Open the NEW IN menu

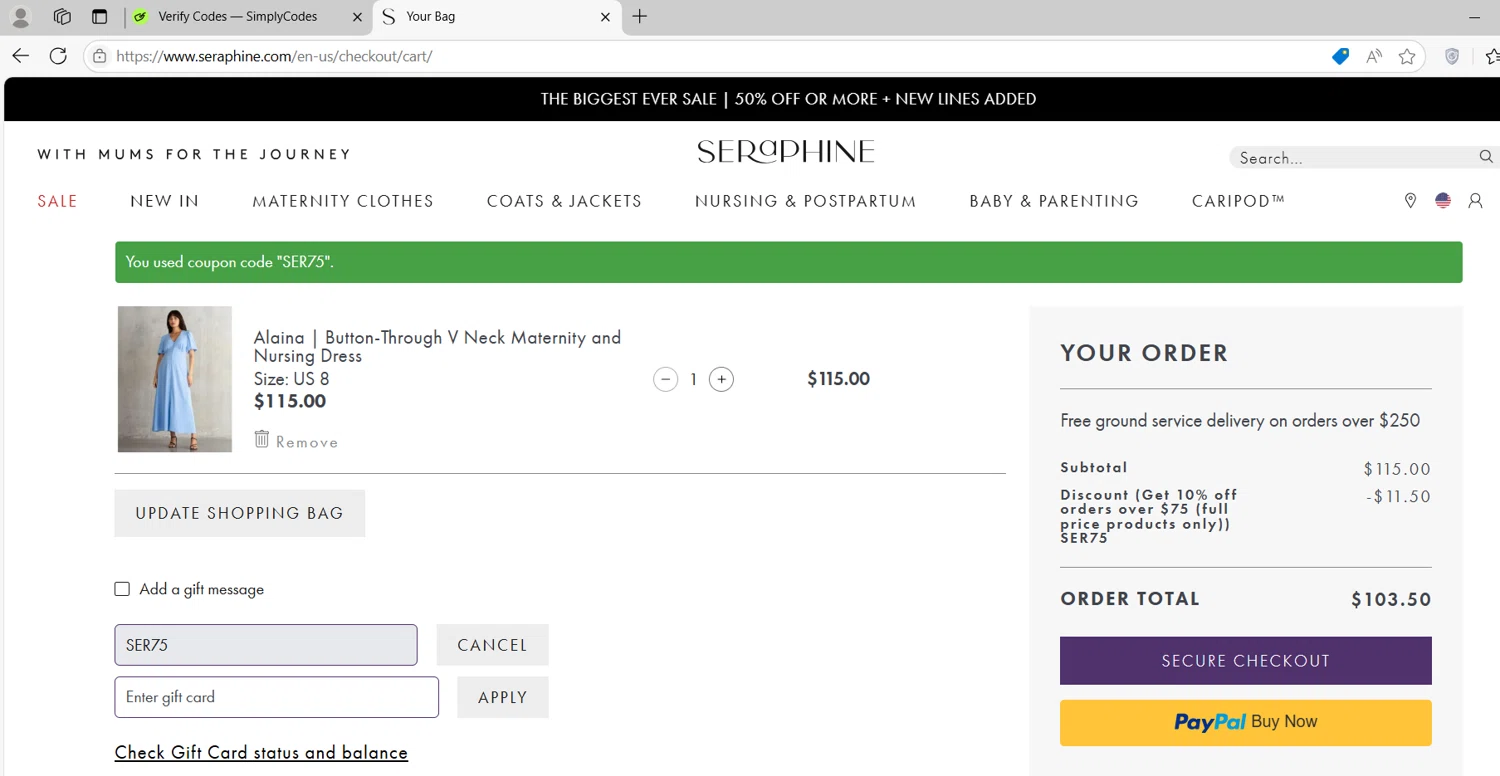(x=165, y=201)
